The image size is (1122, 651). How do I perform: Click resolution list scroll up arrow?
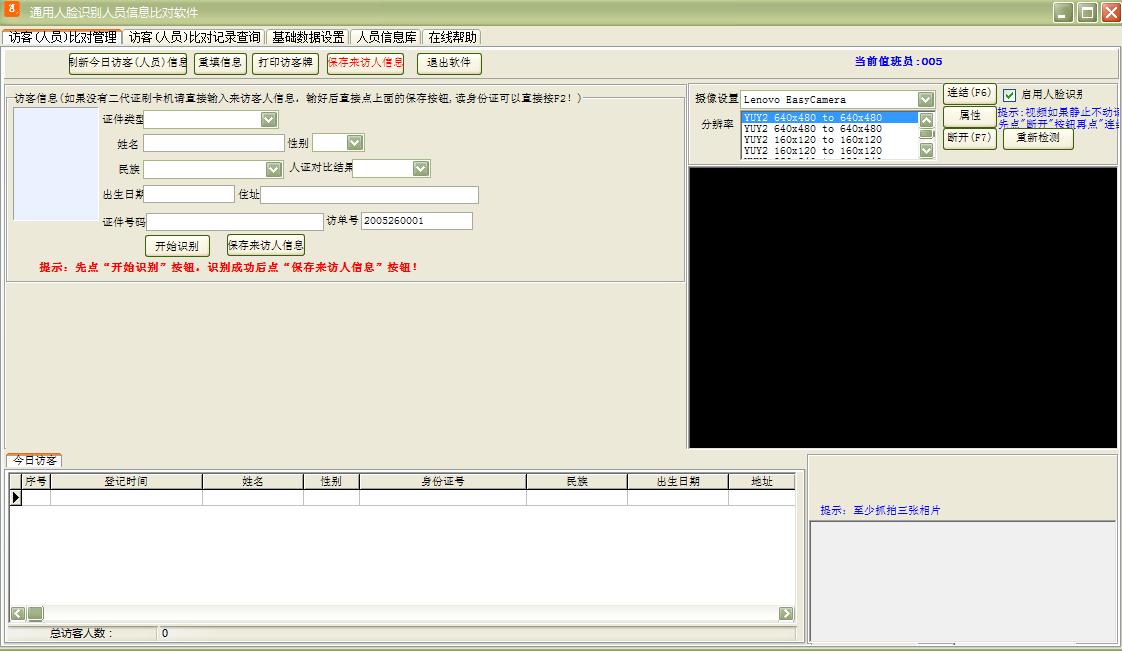pyautogui.click(x=927, y=119)
